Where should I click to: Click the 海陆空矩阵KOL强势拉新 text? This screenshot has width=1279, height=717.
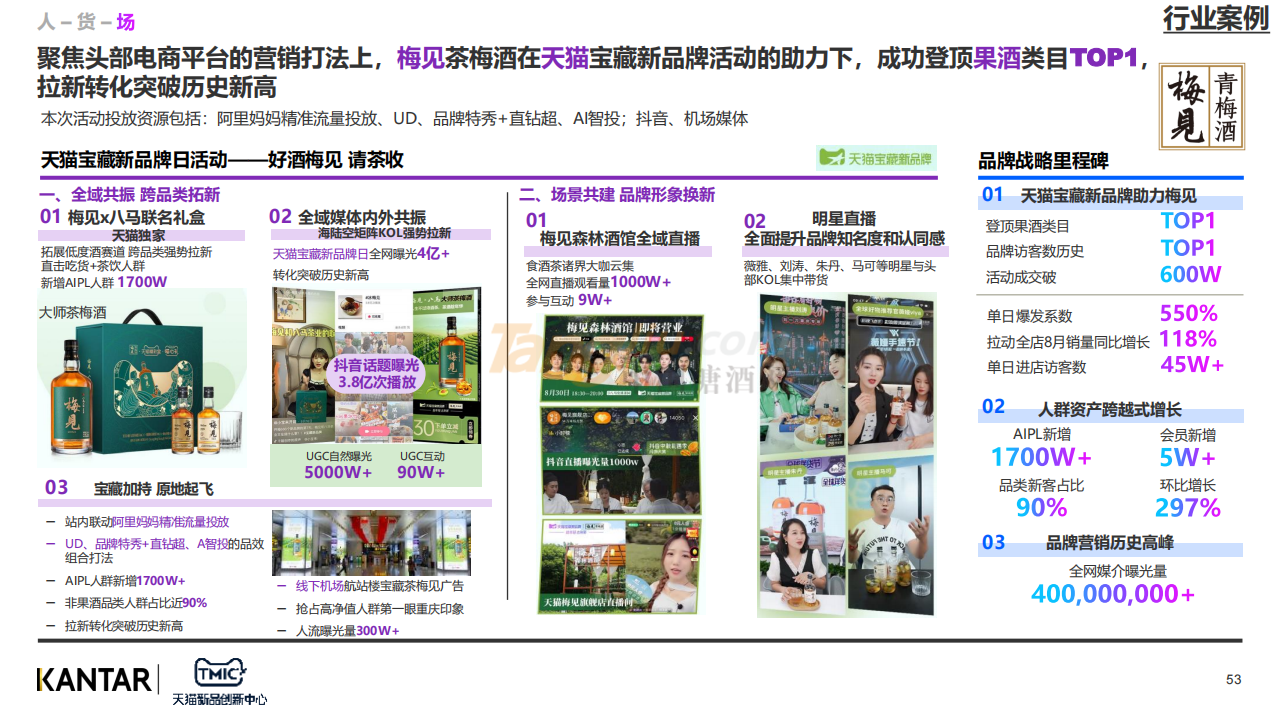(384, 233)
